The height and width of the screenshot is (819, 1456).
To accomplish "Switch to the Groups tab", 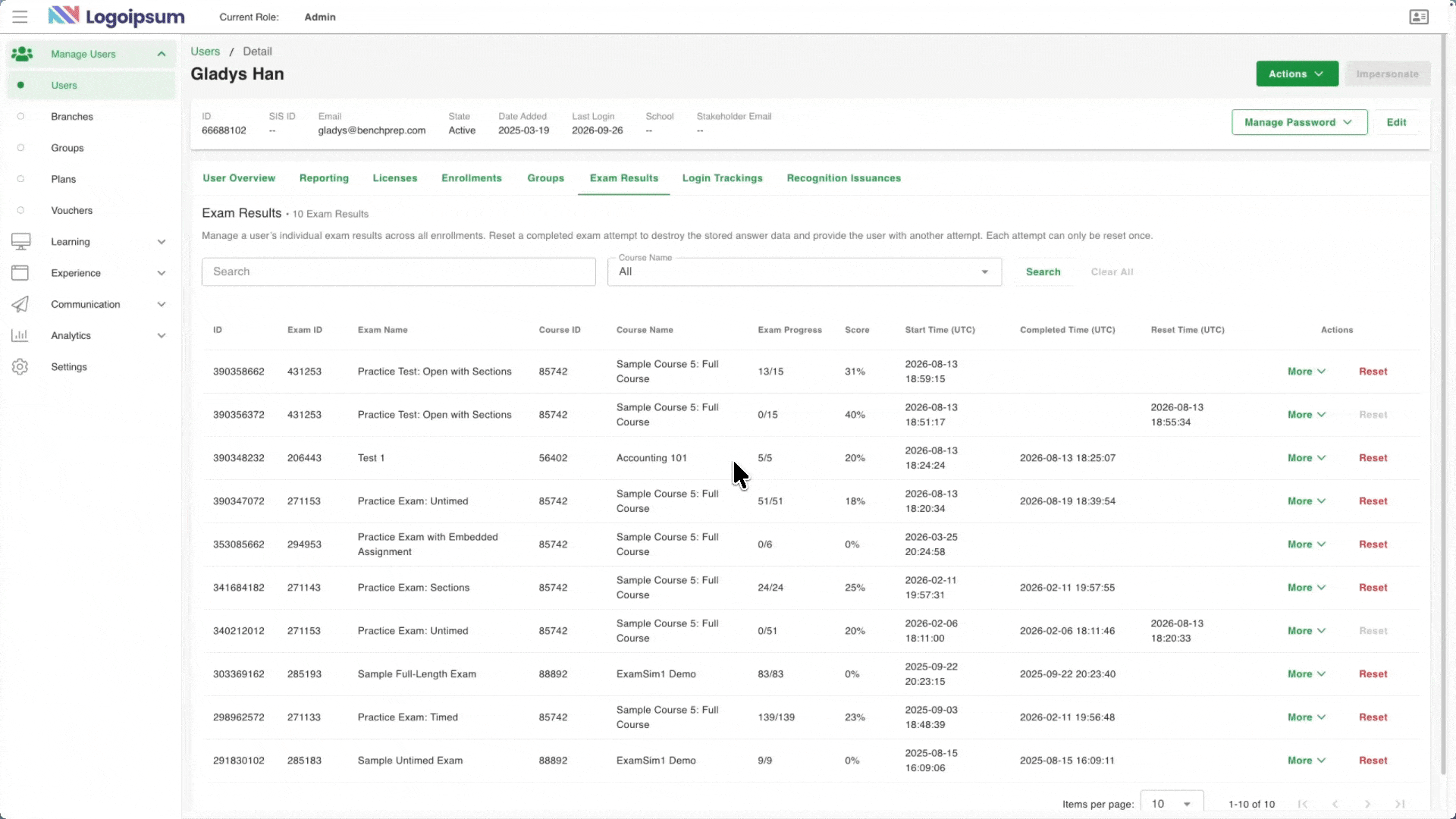I will 546,178.
